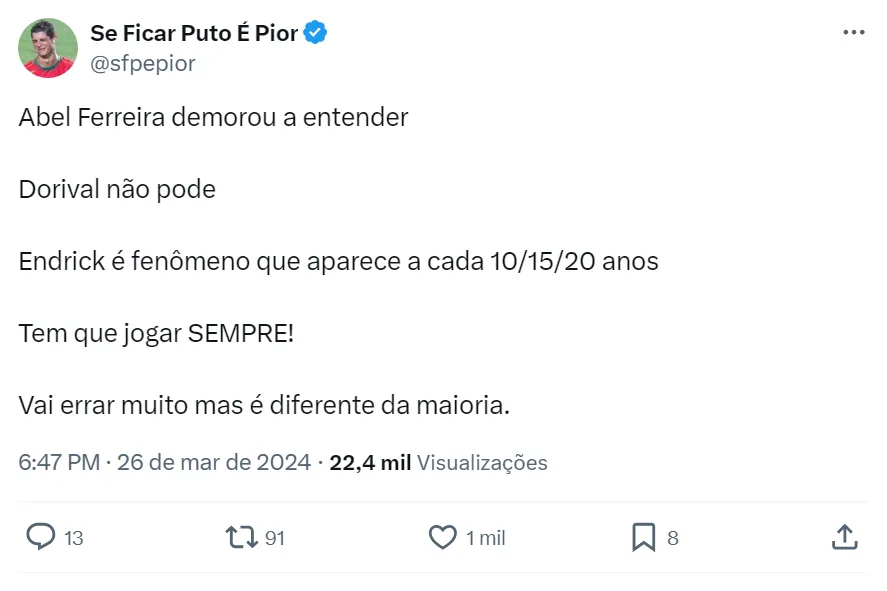Click the "22,4 mil" views number
This screenshot has height=591, width=887.
pos(370,463)
